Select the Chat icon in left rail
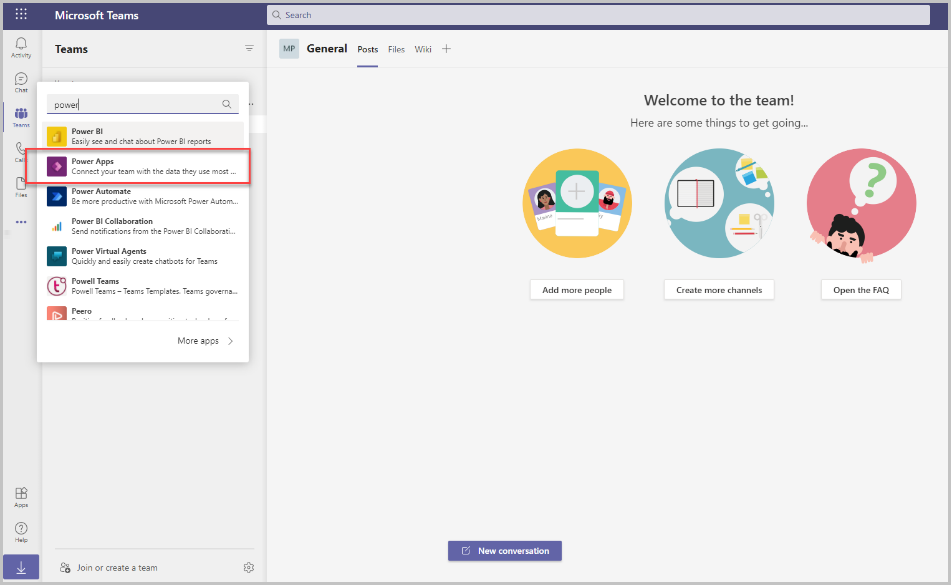951x585 pixels. pos(20,80)
